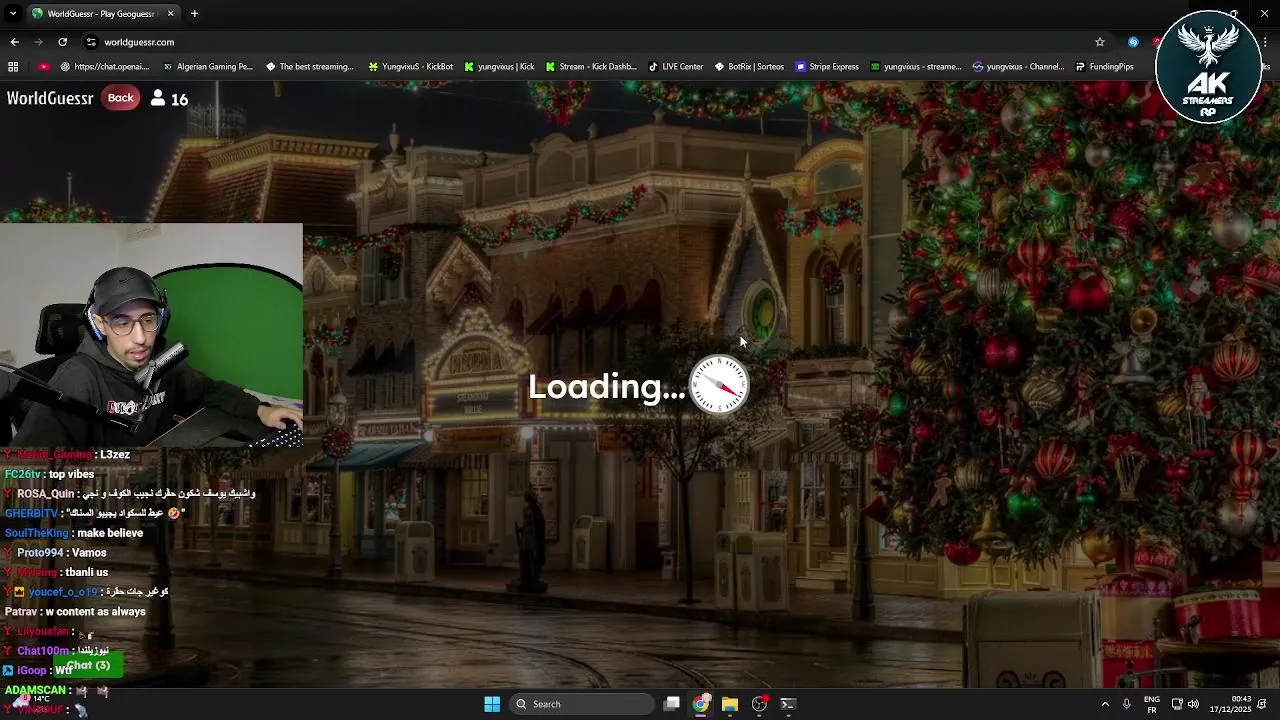Bookmark this page with the star icon
Screen dimensions: 1280x720
(1100, 42)
